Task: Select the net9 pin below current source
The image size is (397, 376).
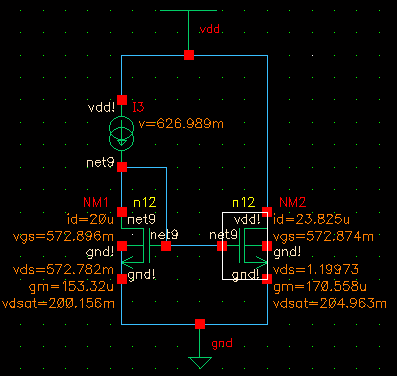Action: (x=122, y=167)
